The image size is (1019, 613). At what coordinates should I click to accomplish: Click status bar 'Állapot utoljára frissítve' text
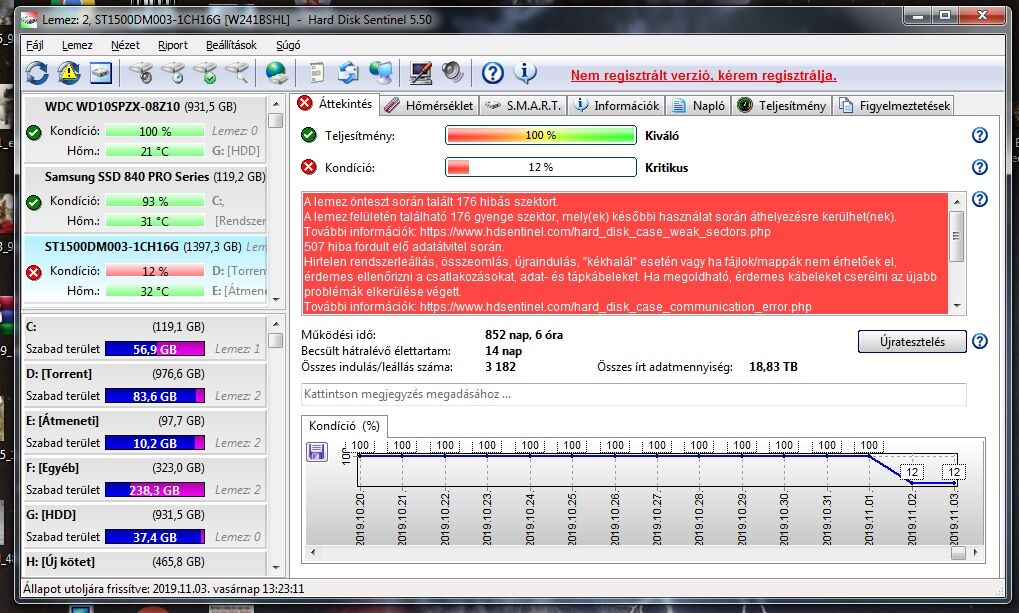tap(164, 589)
